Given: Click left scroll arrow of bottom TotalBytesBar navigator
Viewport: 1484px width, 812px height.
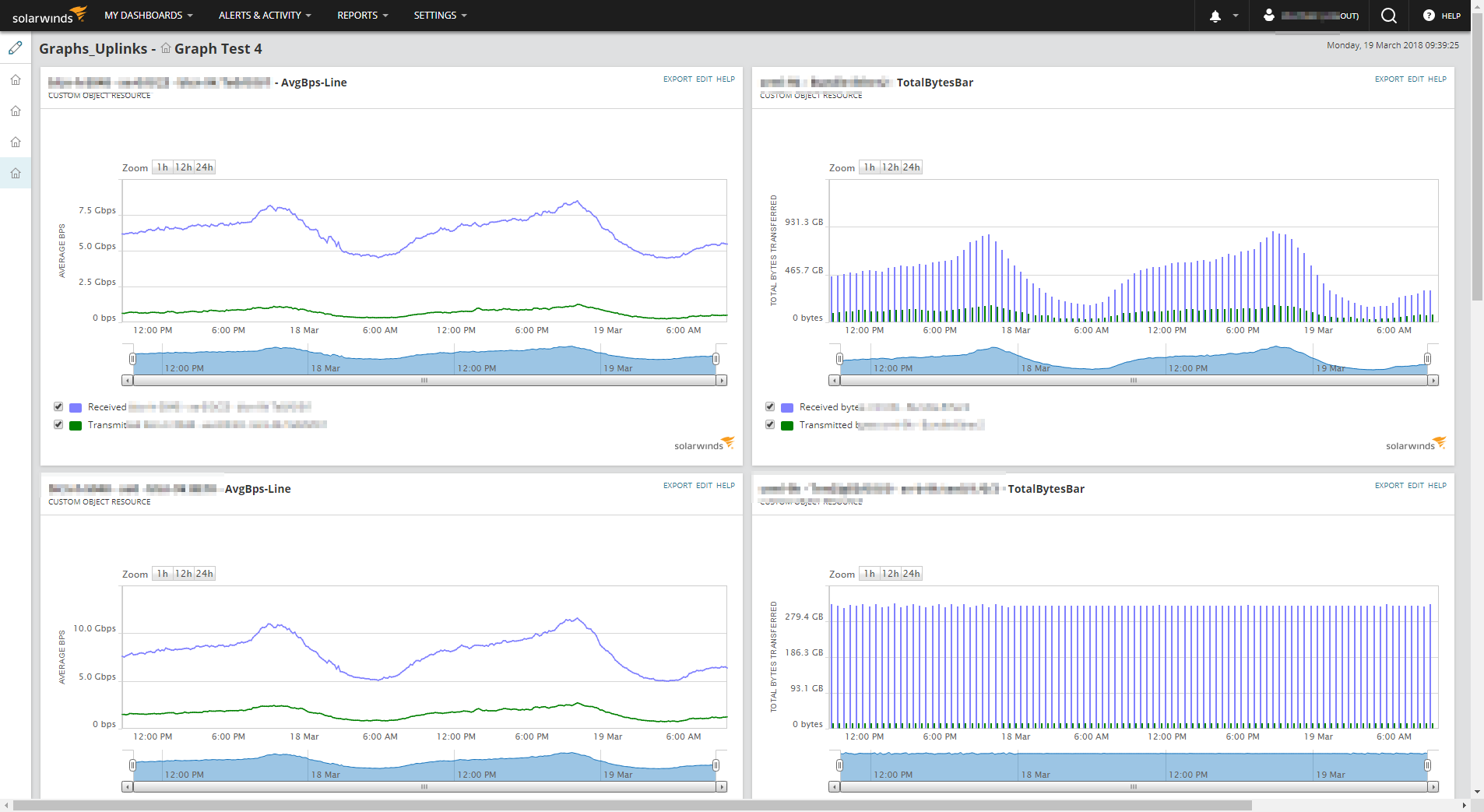Looking at the screenshot, I should [834, 787].
